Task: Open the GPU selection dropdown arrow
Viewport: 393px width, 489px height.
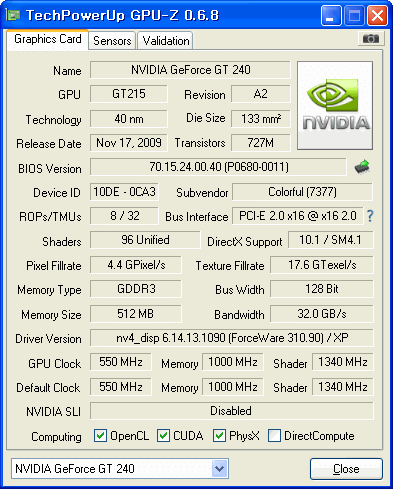Action: click(x=219, y=469)
